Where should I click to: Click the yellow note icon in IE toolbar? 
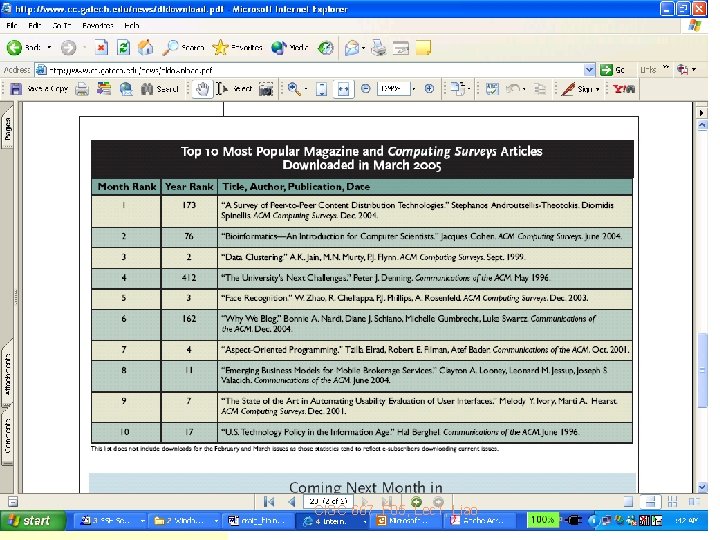tap(423, 47)
